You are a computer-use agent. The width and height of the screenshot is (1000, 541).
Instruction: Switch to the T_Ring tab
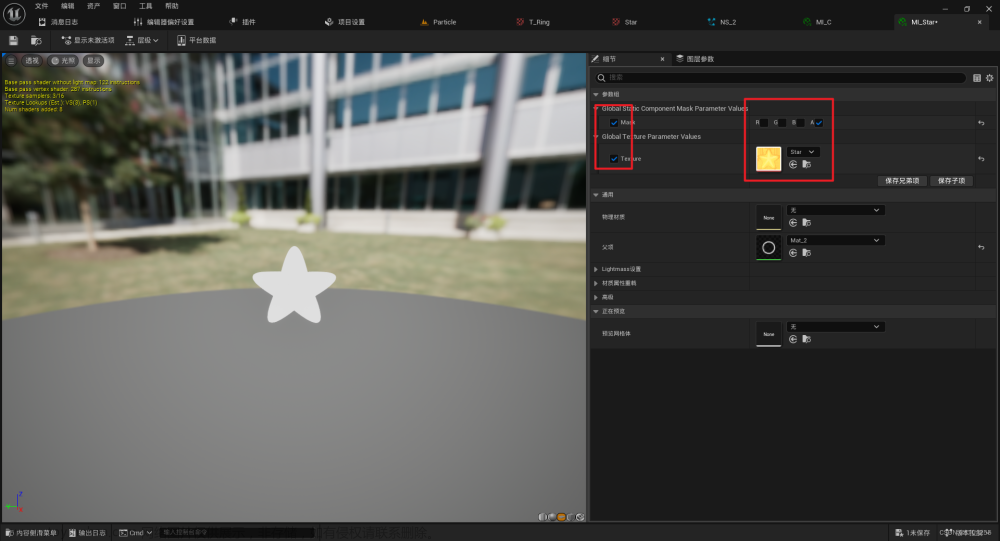(533, 22)
